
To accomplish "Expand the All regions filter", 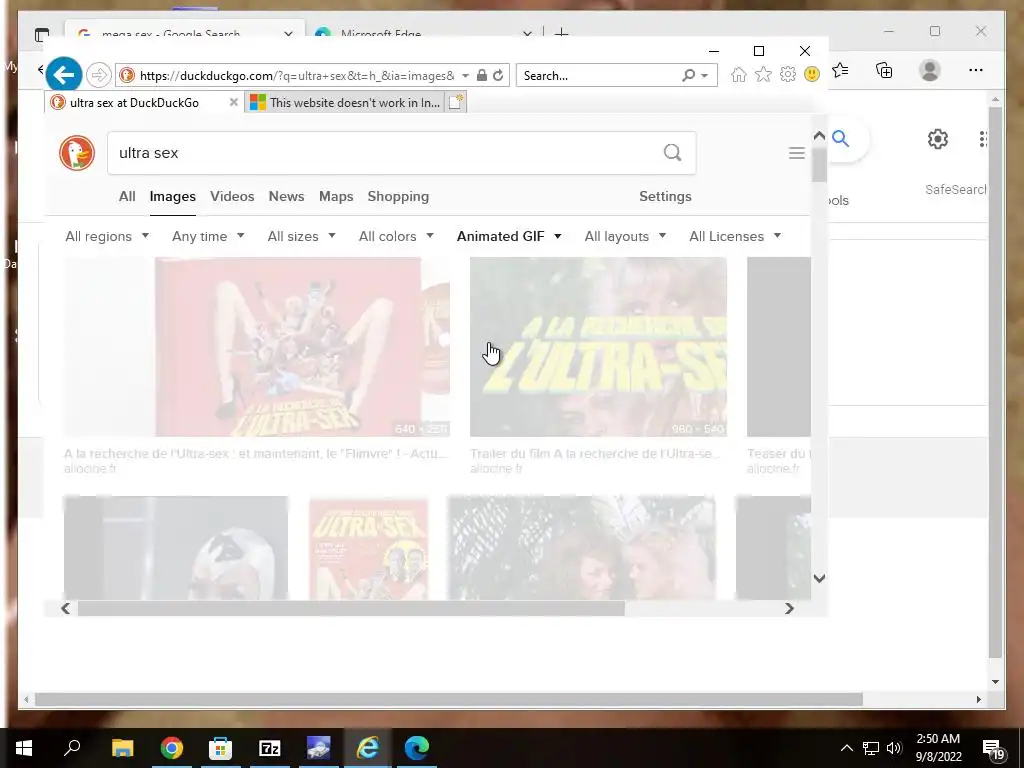I will coord(107,236).
